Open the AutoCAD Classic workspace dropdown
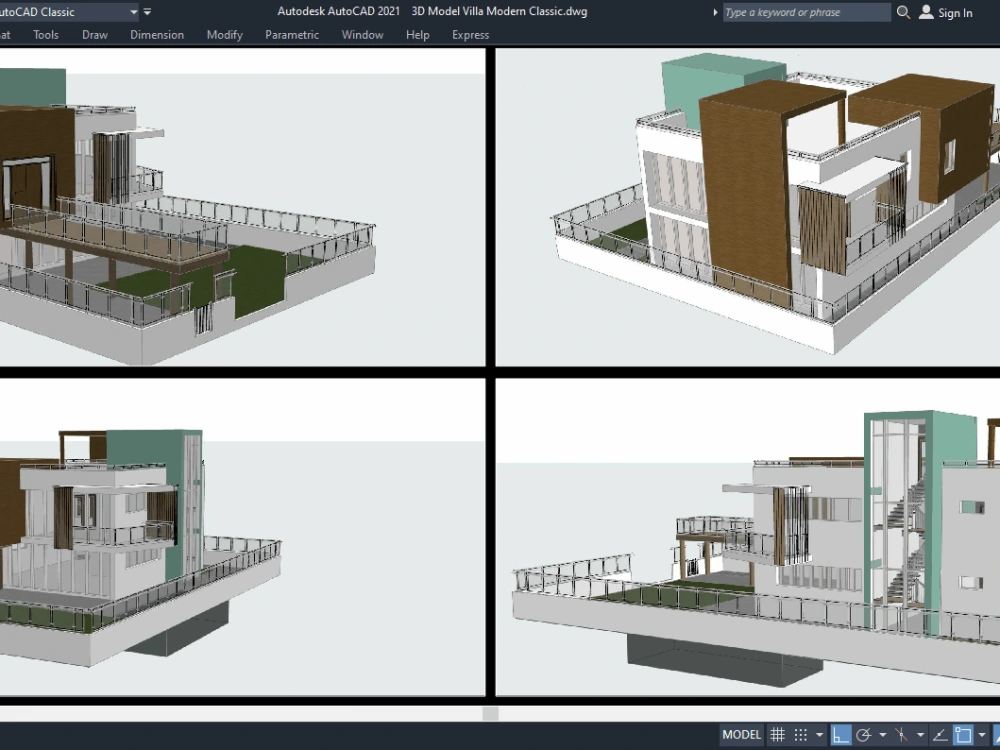The image size is (1000, 750). pos(131,12)
